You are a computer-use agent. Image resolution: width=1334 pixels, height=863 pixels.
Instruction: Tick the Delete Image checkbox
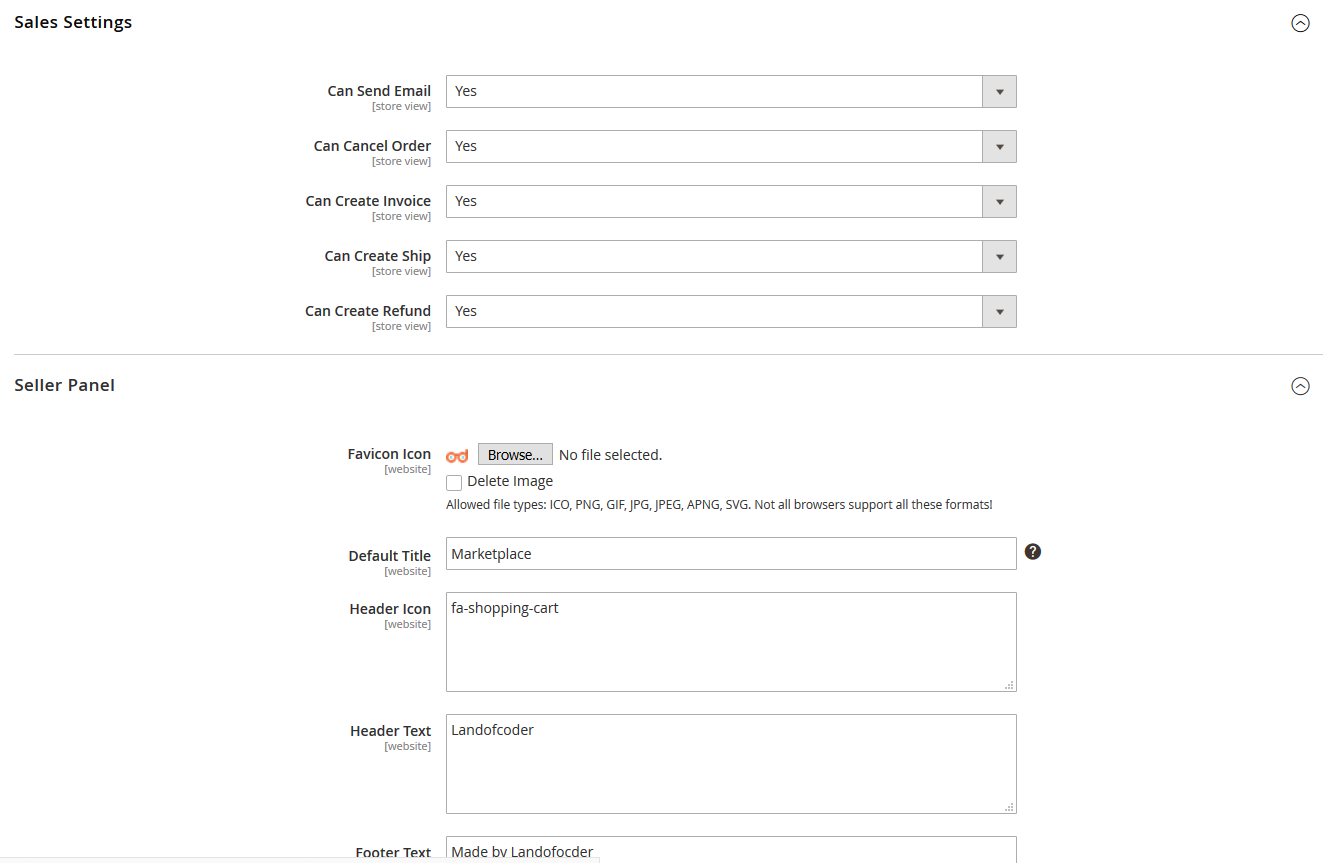tap(454, 483)
